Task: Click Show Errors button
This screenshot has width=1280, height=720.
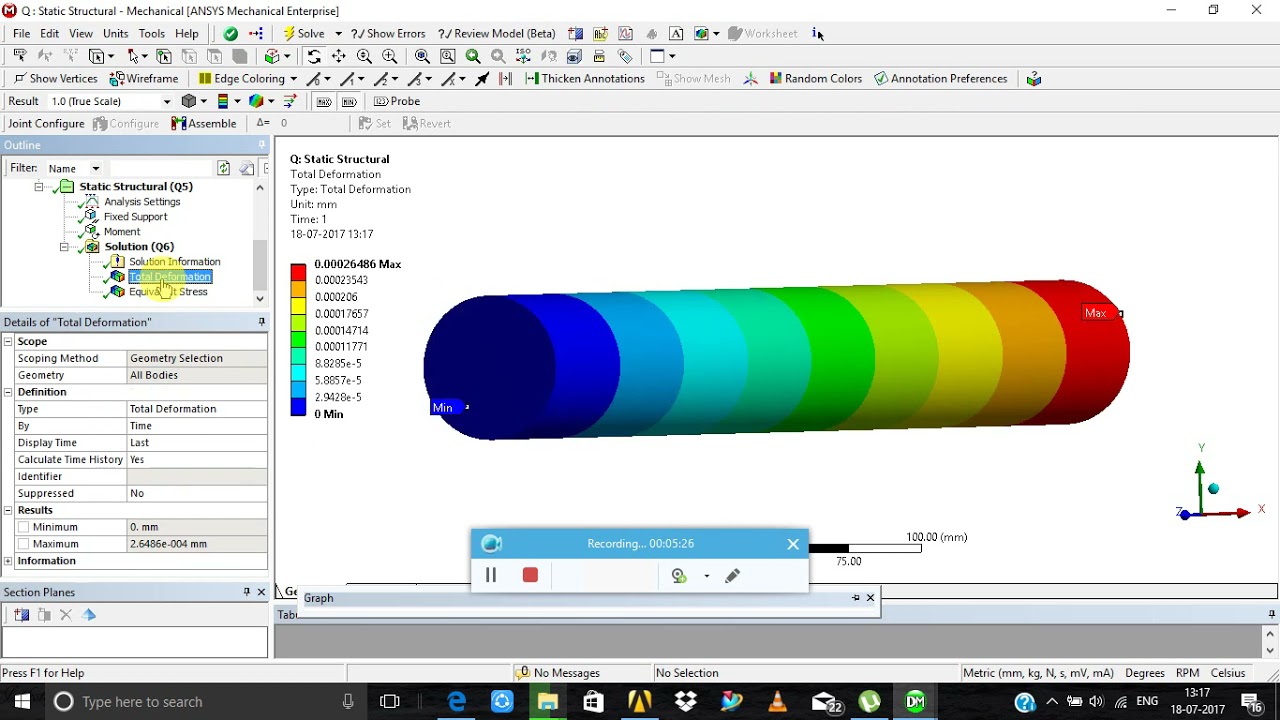Action: 388,33
